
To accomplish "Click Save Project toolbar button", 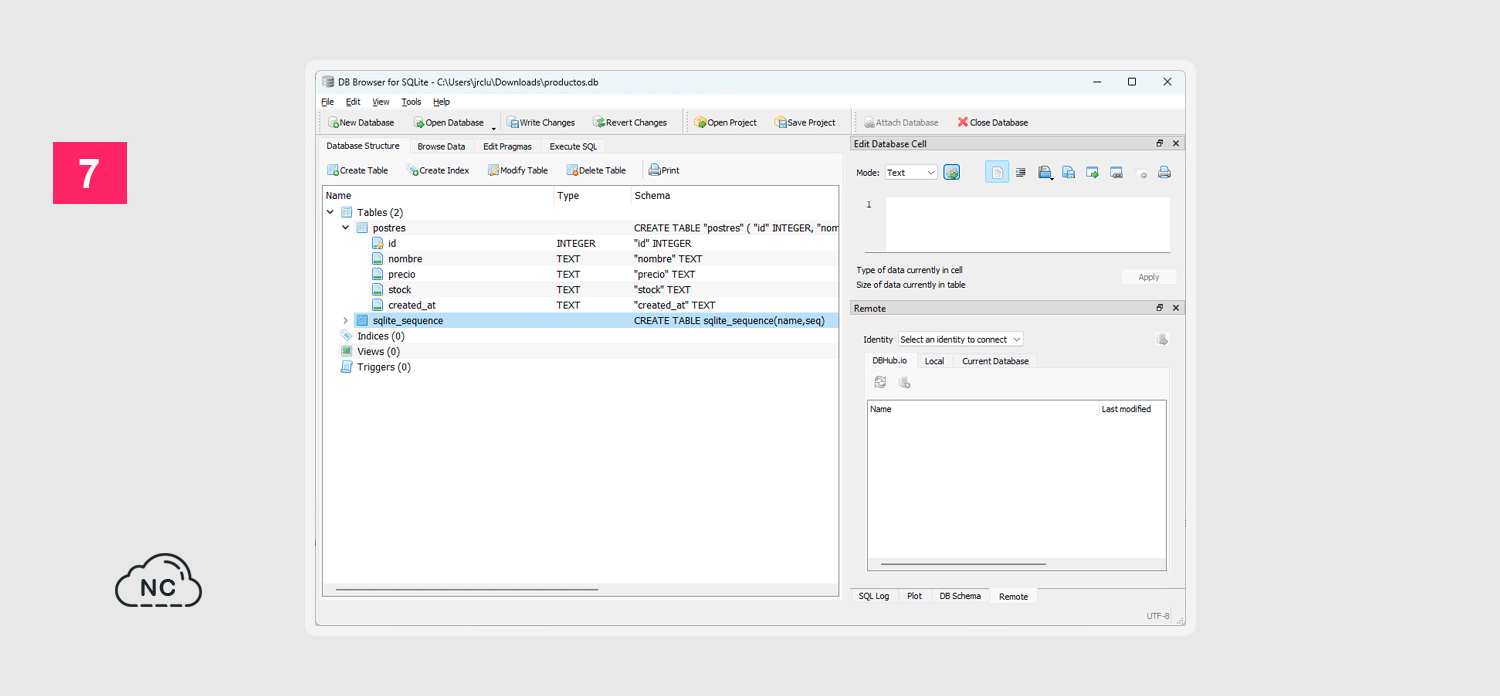I will 805,122.
